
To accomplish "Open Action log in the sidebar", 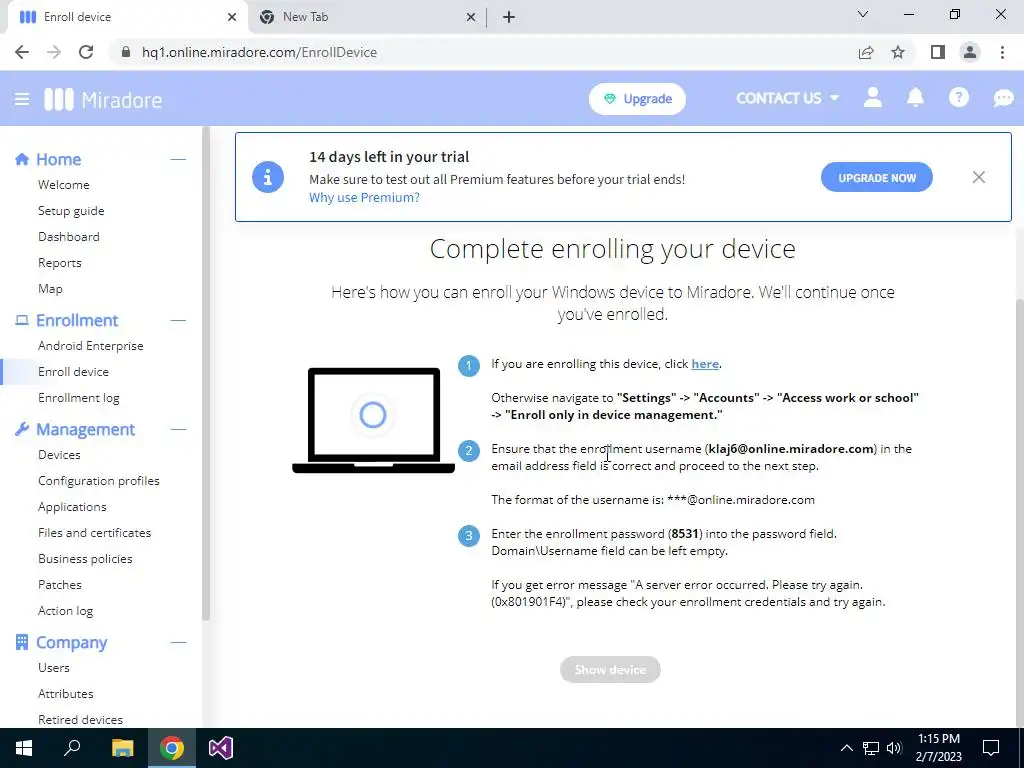I will [x=65, y=611].
